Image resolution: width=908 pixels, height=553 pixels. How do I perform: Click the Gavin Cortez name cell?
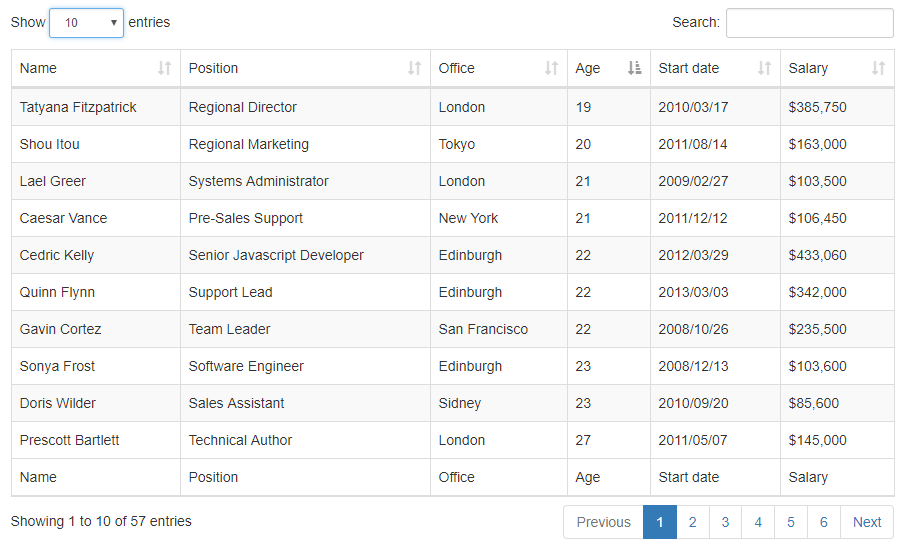tap(96, 329)
